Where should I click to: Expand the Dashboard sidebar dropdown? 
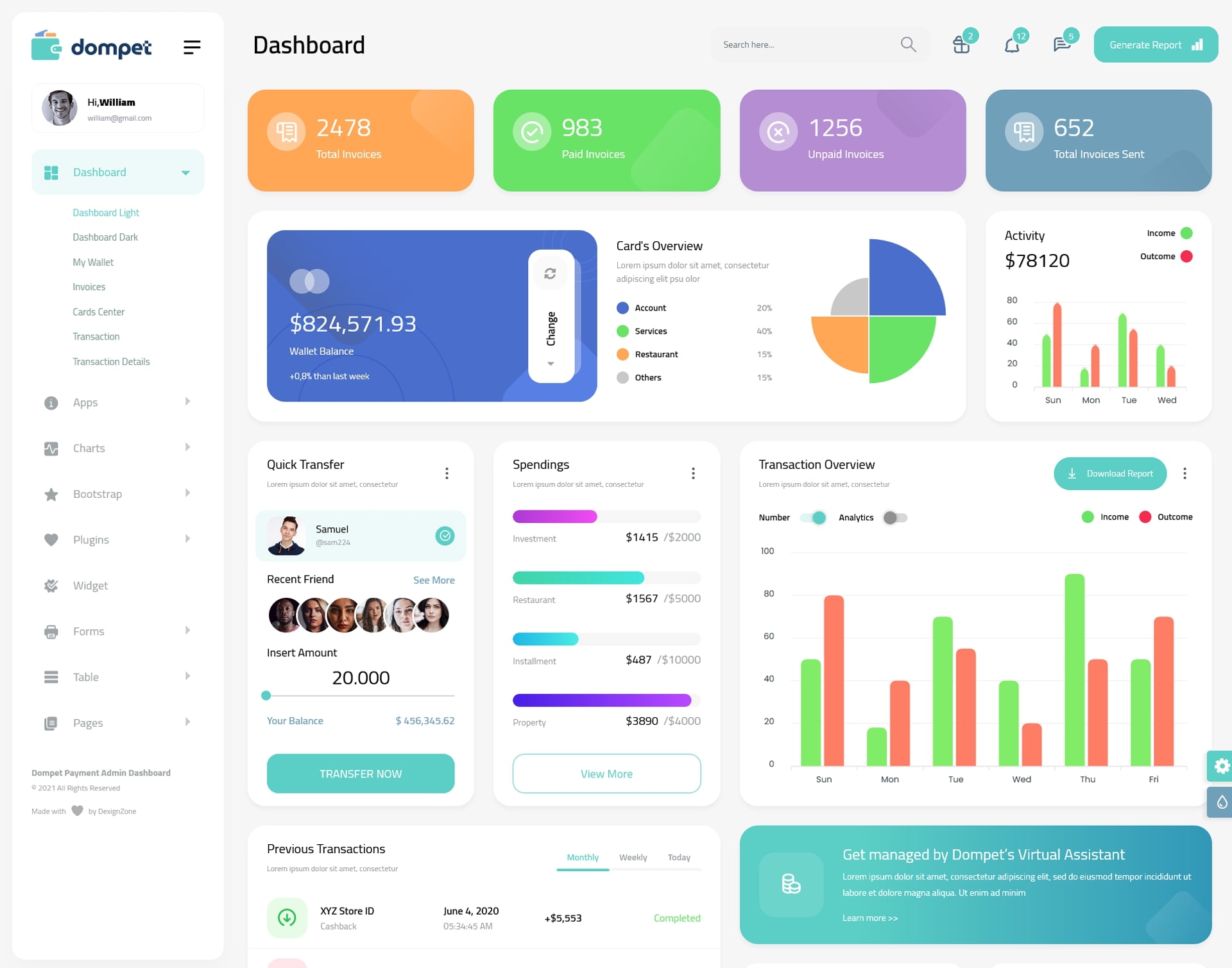click(x=185, y=172)
